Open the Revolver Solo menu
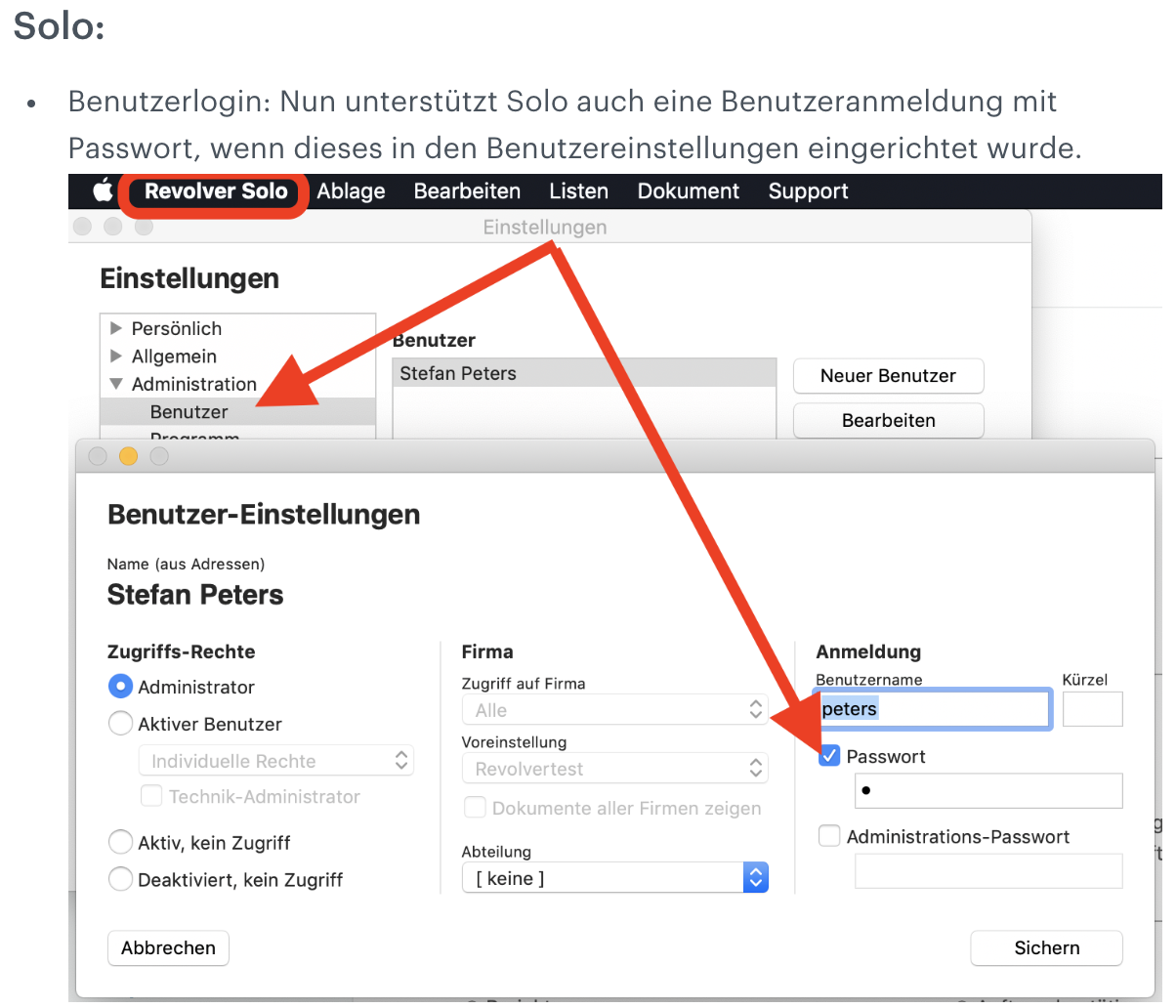The height and width of the screenshot is (1008, 1176). click(x=216, y=191)
